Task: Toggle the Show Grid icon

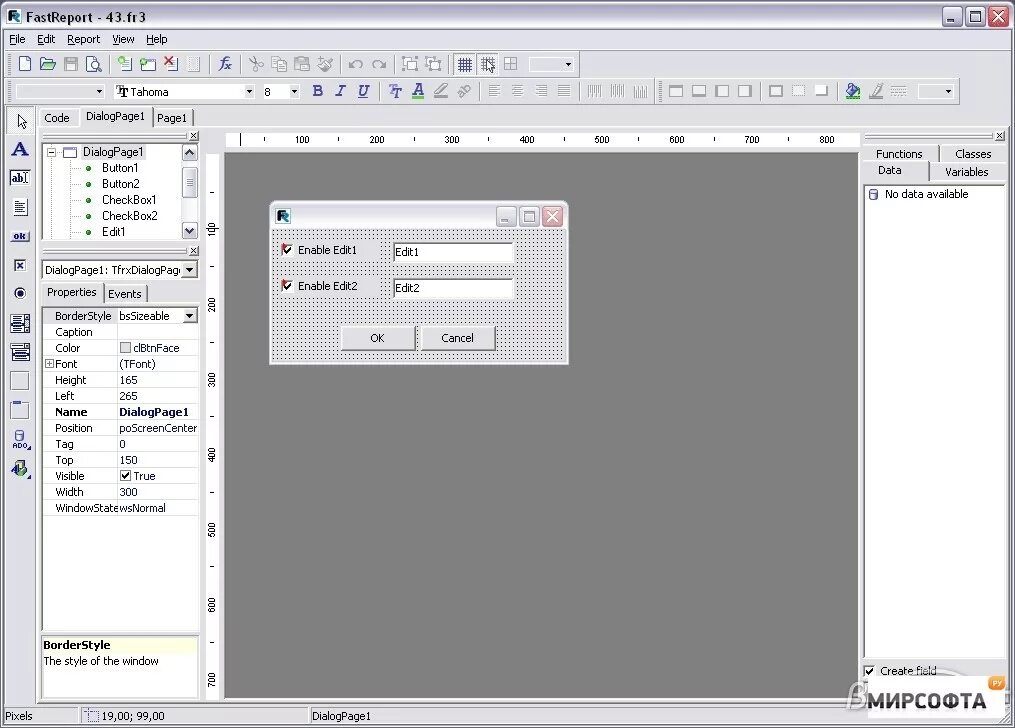Action: 464,64
